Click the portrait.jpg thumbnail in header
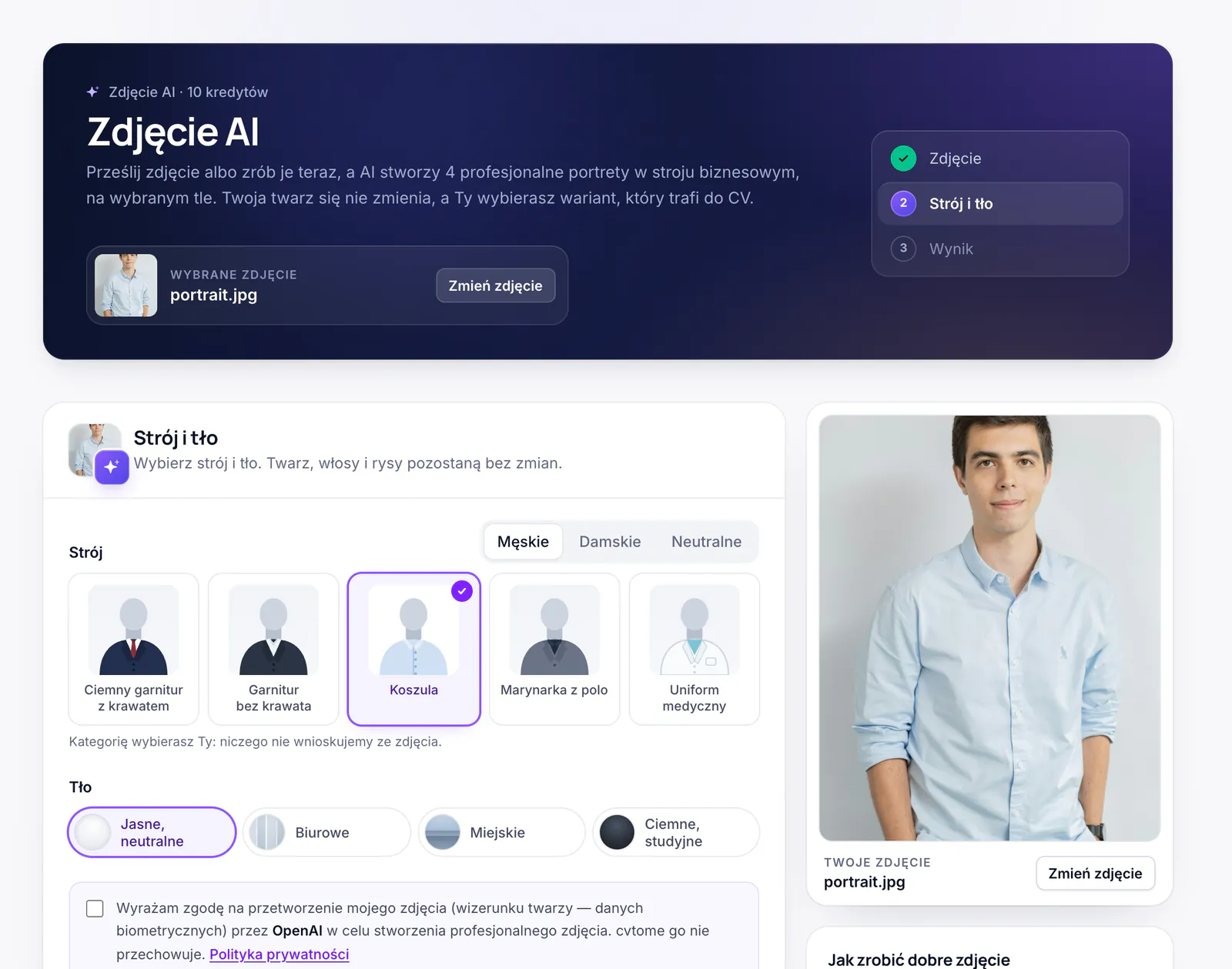1232x969 pixels. (126, 286)
